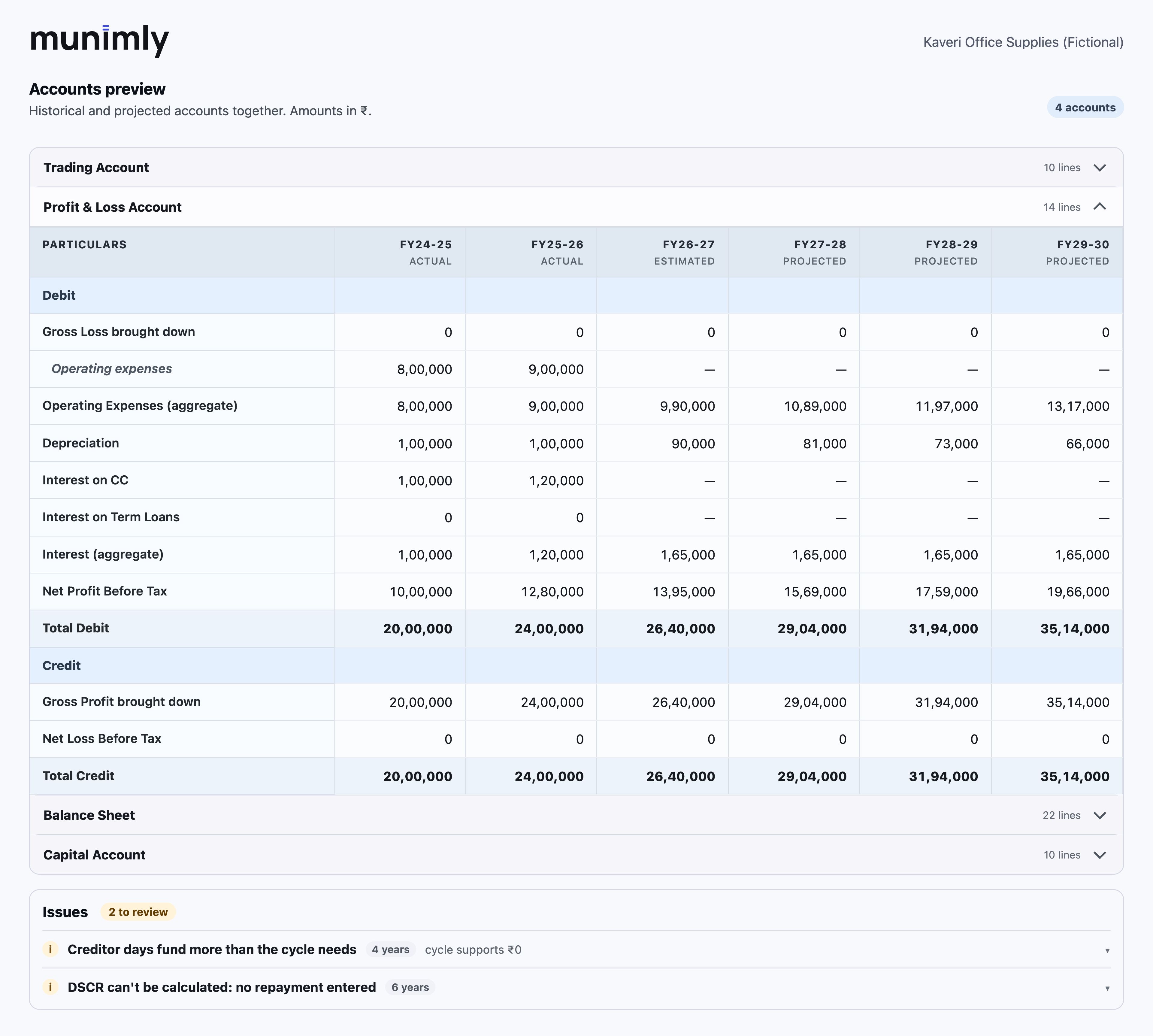Expand the Trading Account chevron

click(1100, 167)
